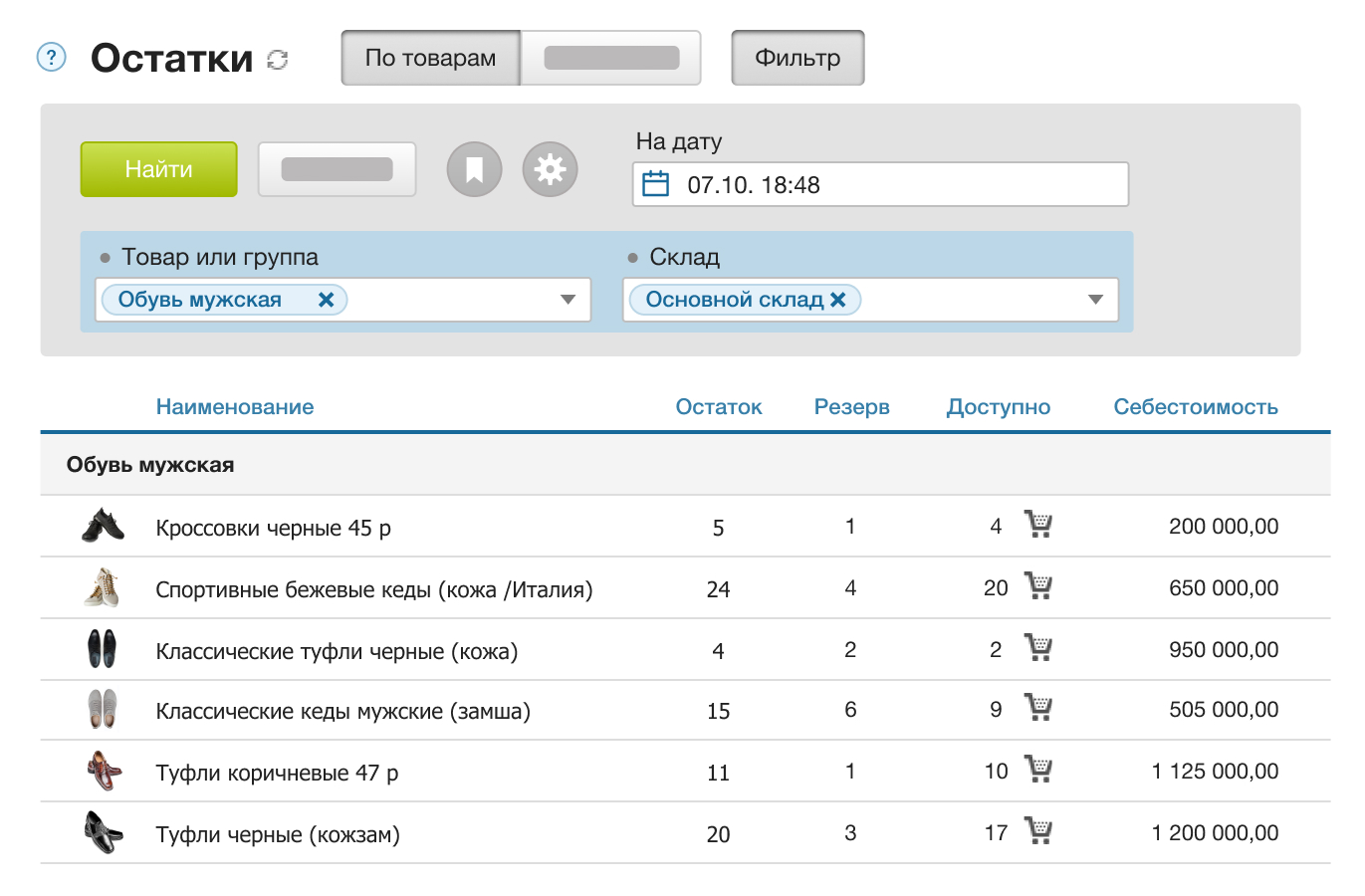1365x896 pixels.
Task: Expand the Склад dropdown arrow
Action: (1095, 300)
